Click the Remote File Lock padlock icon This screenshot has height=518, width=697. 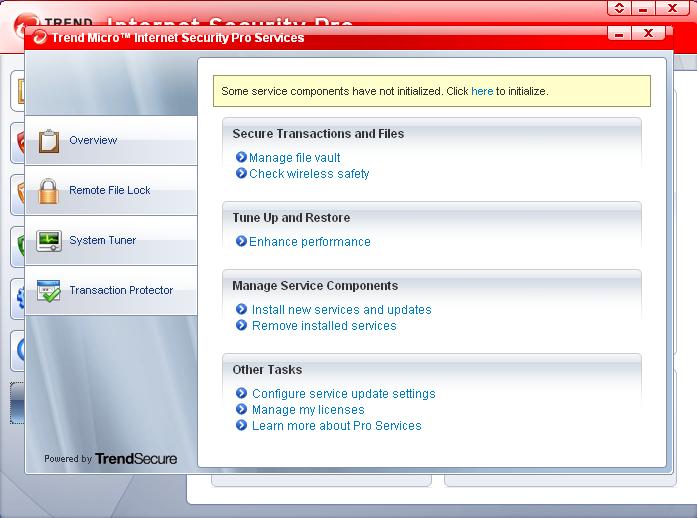point(48,191)
